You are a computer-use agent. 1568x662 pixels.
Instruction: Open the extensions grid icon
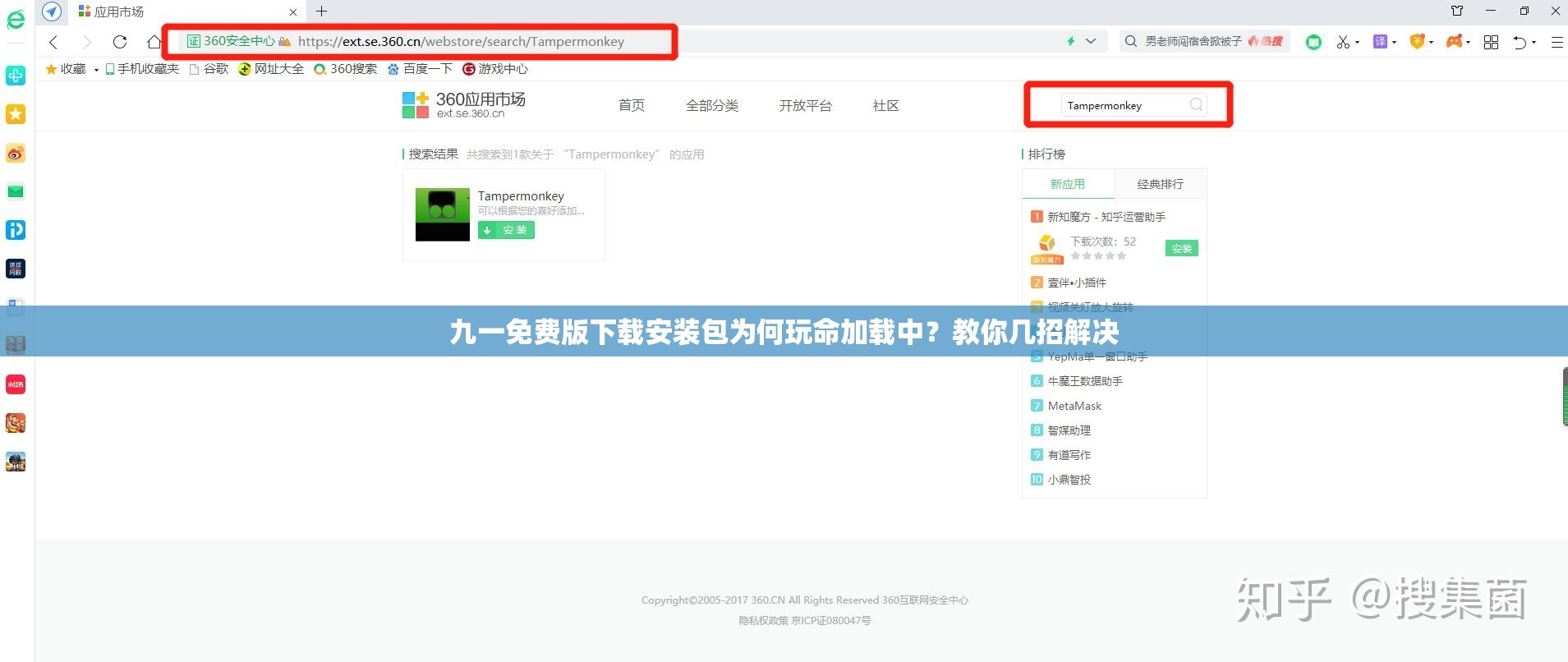(1491, 42)
